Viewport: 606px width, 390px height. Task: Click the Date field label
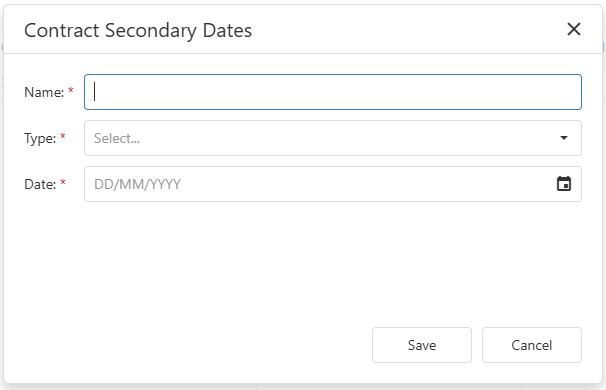40,184
